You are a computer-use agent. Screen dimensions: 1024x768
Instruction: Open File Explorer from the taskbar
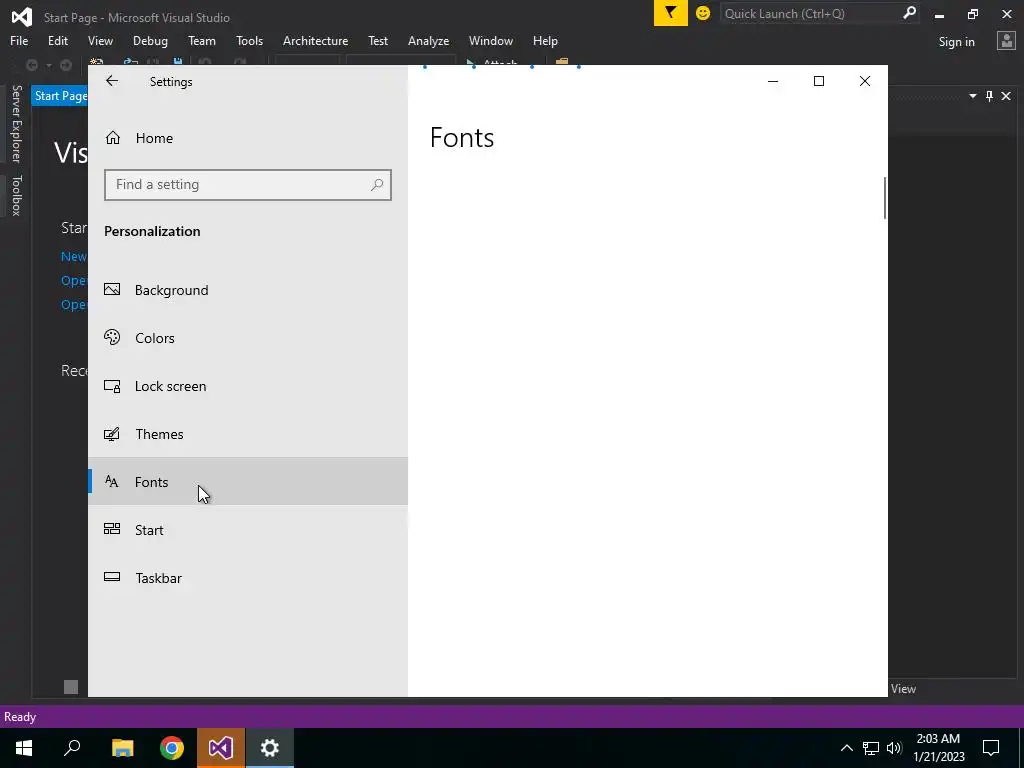122,748
